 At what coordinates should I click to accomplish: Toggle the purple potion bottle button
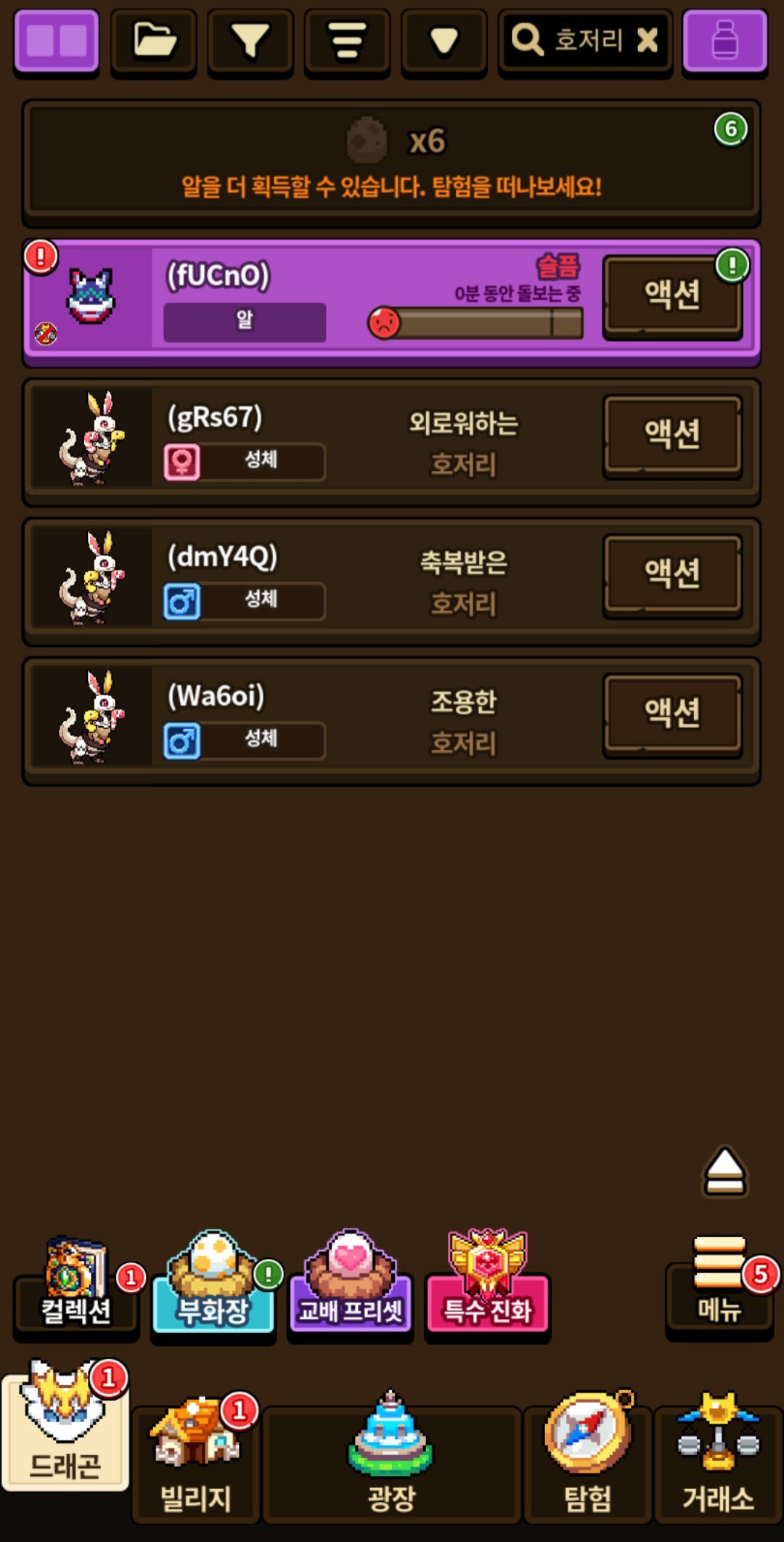click(725, 41)
